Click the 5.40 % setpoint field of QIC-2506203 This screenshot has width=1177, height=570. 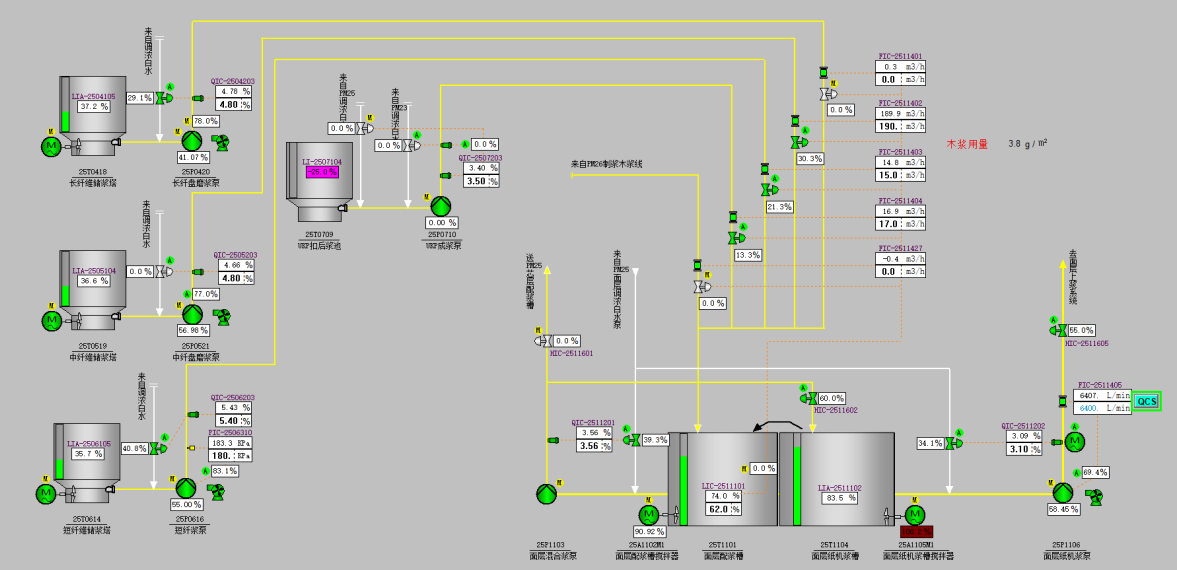[227, 421]
